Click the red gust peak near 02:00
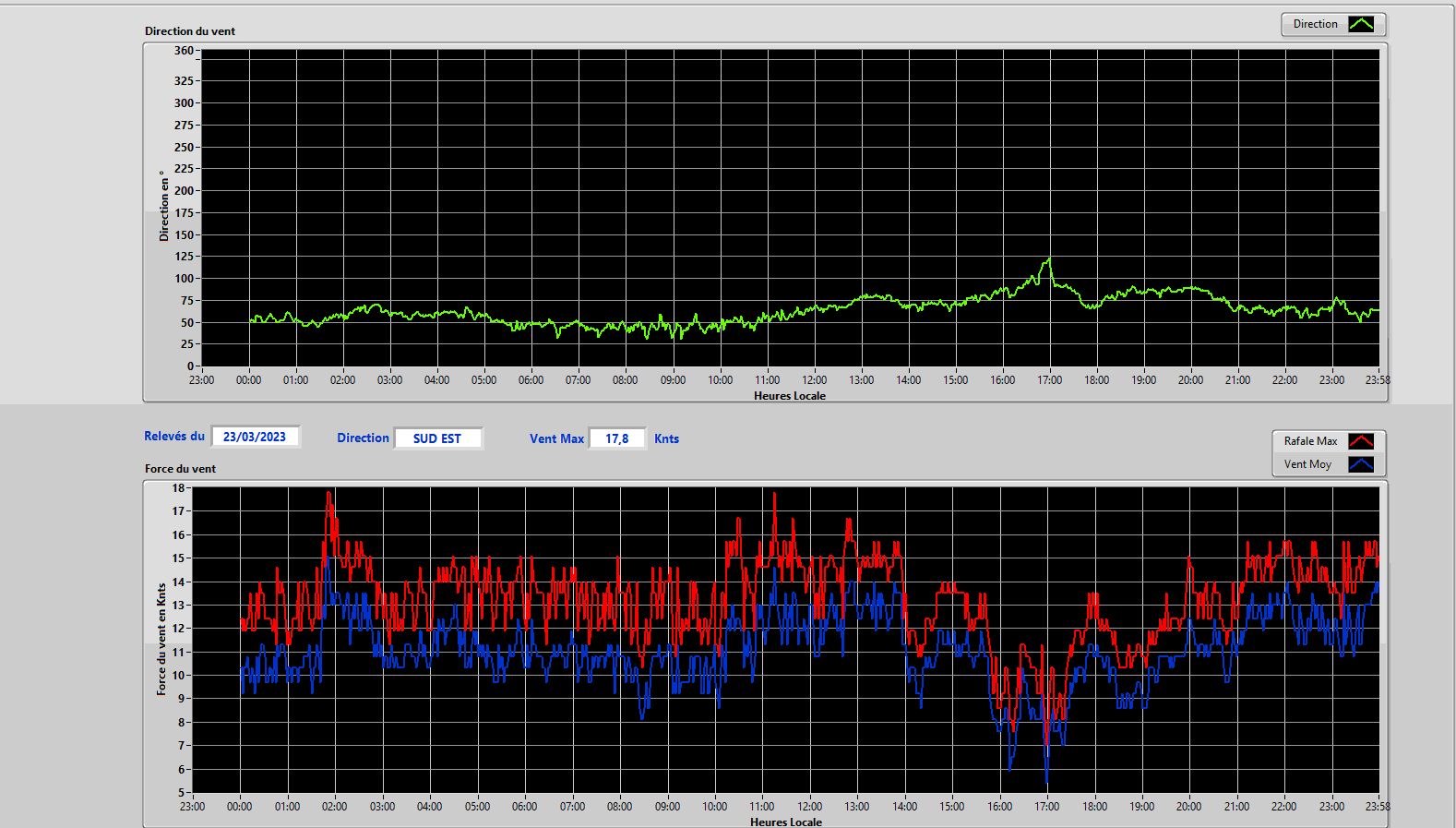This screenshot has width=1456, height=828. [329, 493]
